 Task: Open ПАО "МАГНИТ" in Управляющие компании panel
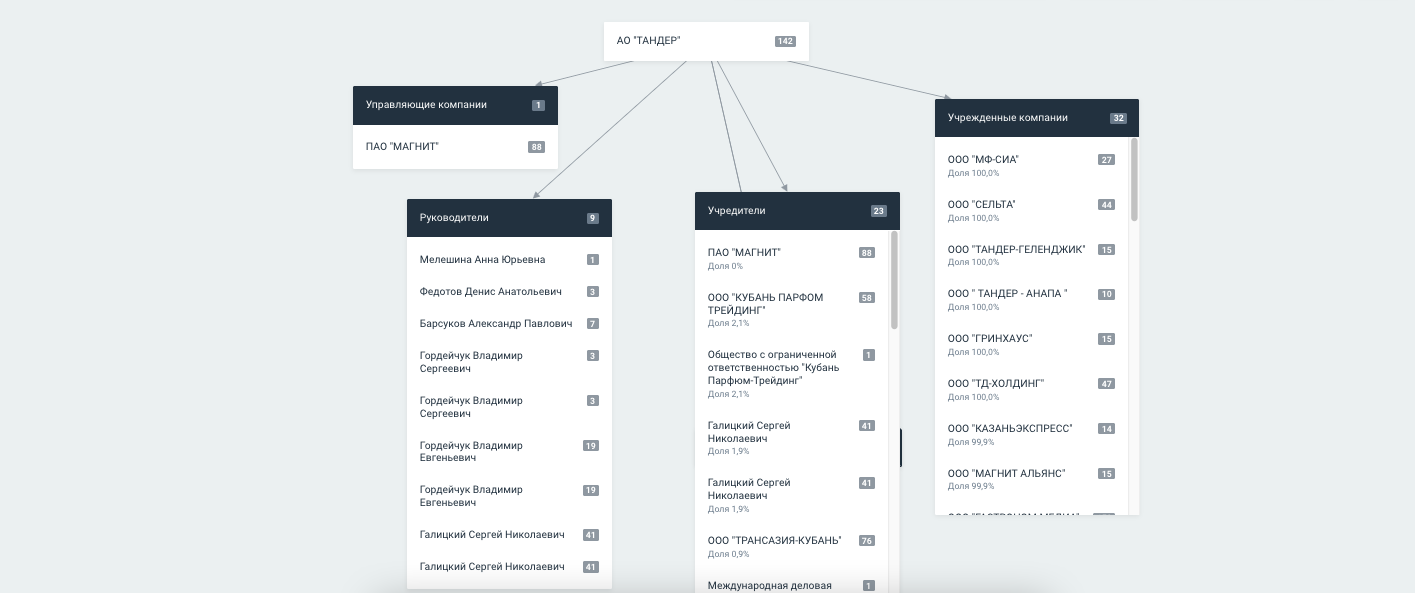pyautogui.click(x=403, y=147)
